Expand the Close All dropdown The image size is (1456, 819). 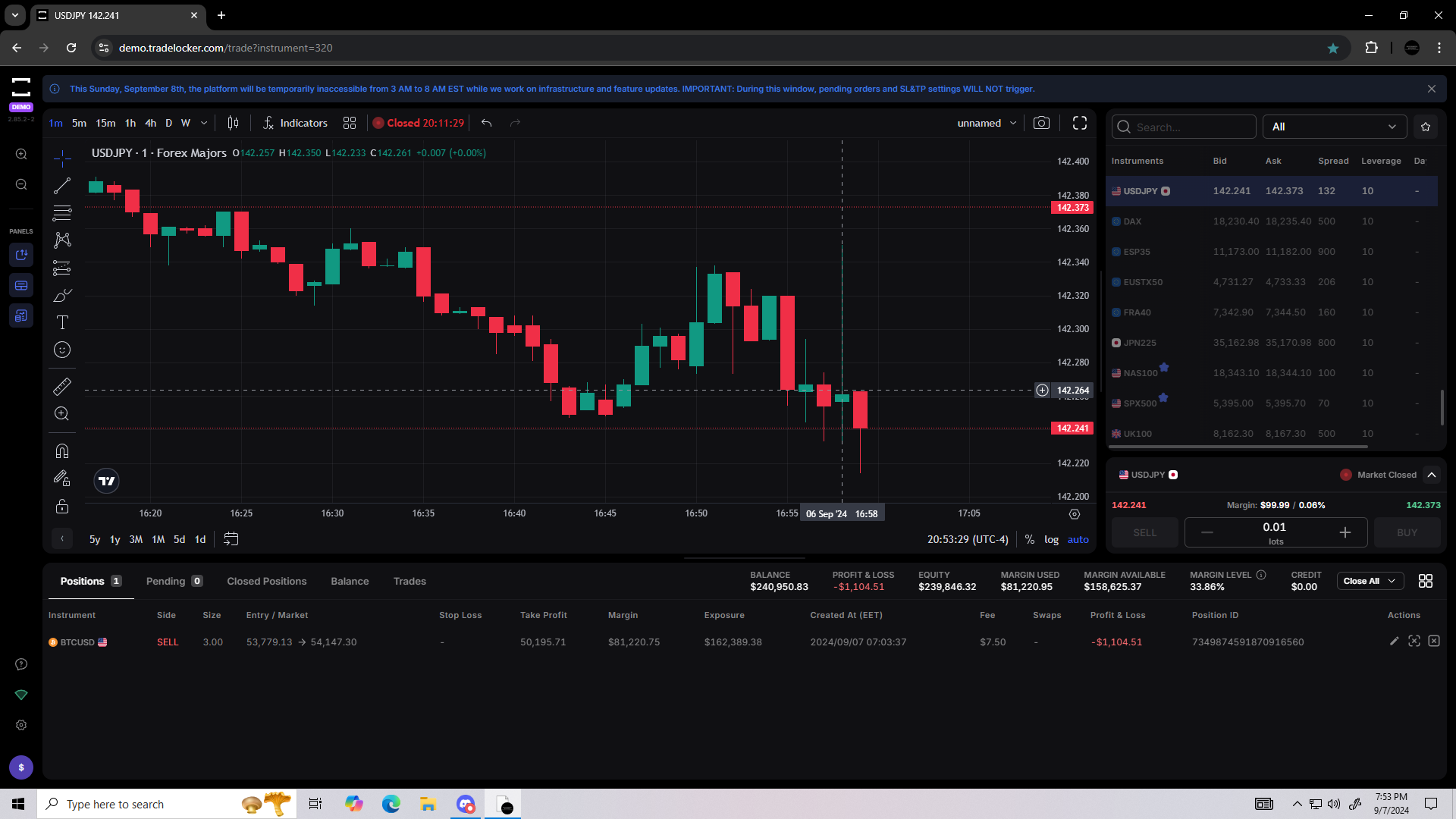1392,581
